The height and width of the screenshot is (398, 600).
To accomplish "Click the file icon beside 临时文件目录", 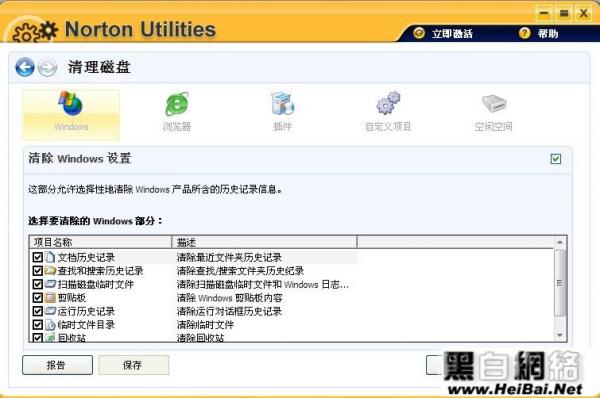I will 50,325.
